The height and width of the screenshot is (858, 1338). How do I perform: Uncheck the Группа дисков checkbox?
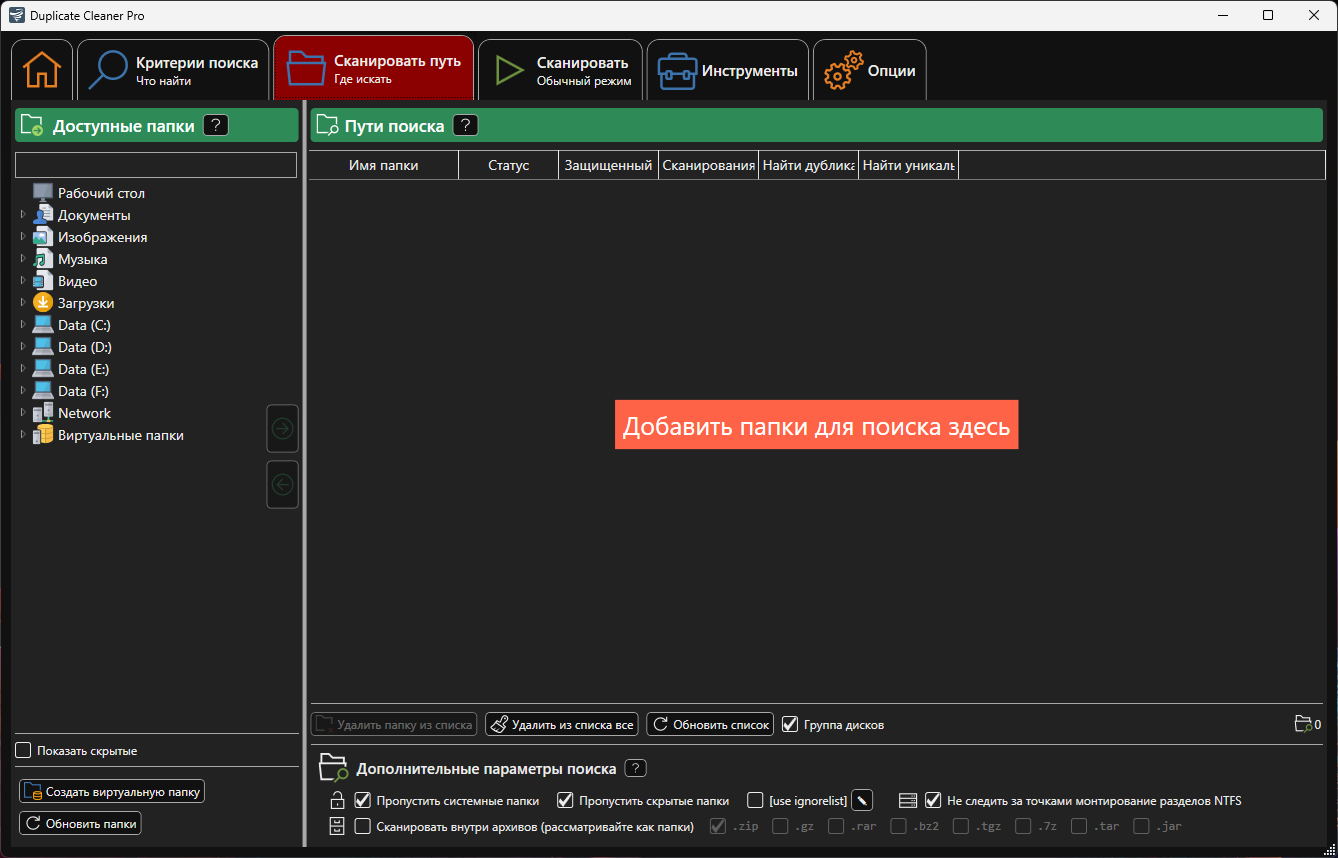pos(790,724)
